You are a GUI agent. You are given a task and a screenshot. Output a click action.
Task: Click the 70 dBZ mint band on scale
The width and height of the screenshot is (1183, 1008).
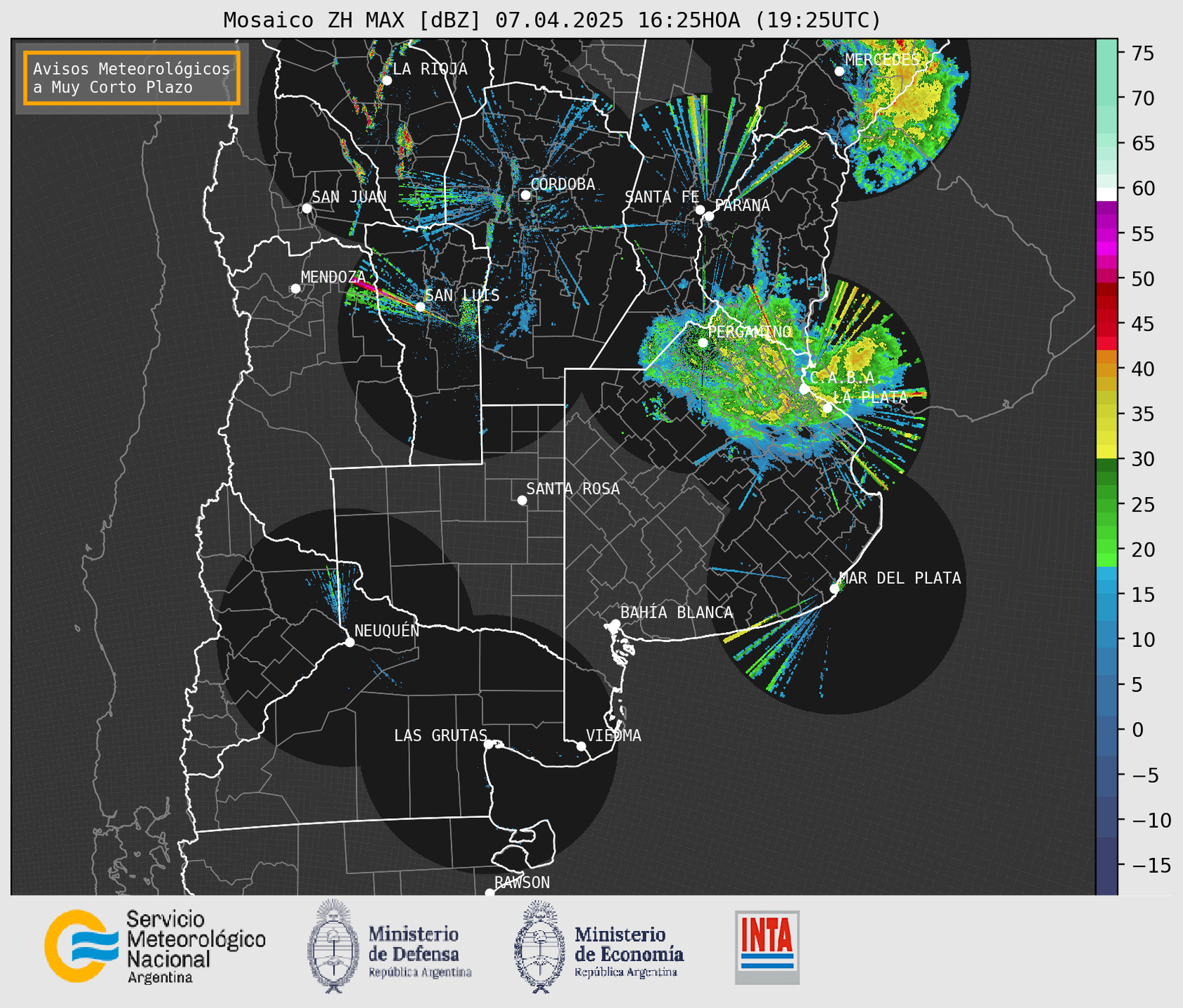coord(1107,98)
